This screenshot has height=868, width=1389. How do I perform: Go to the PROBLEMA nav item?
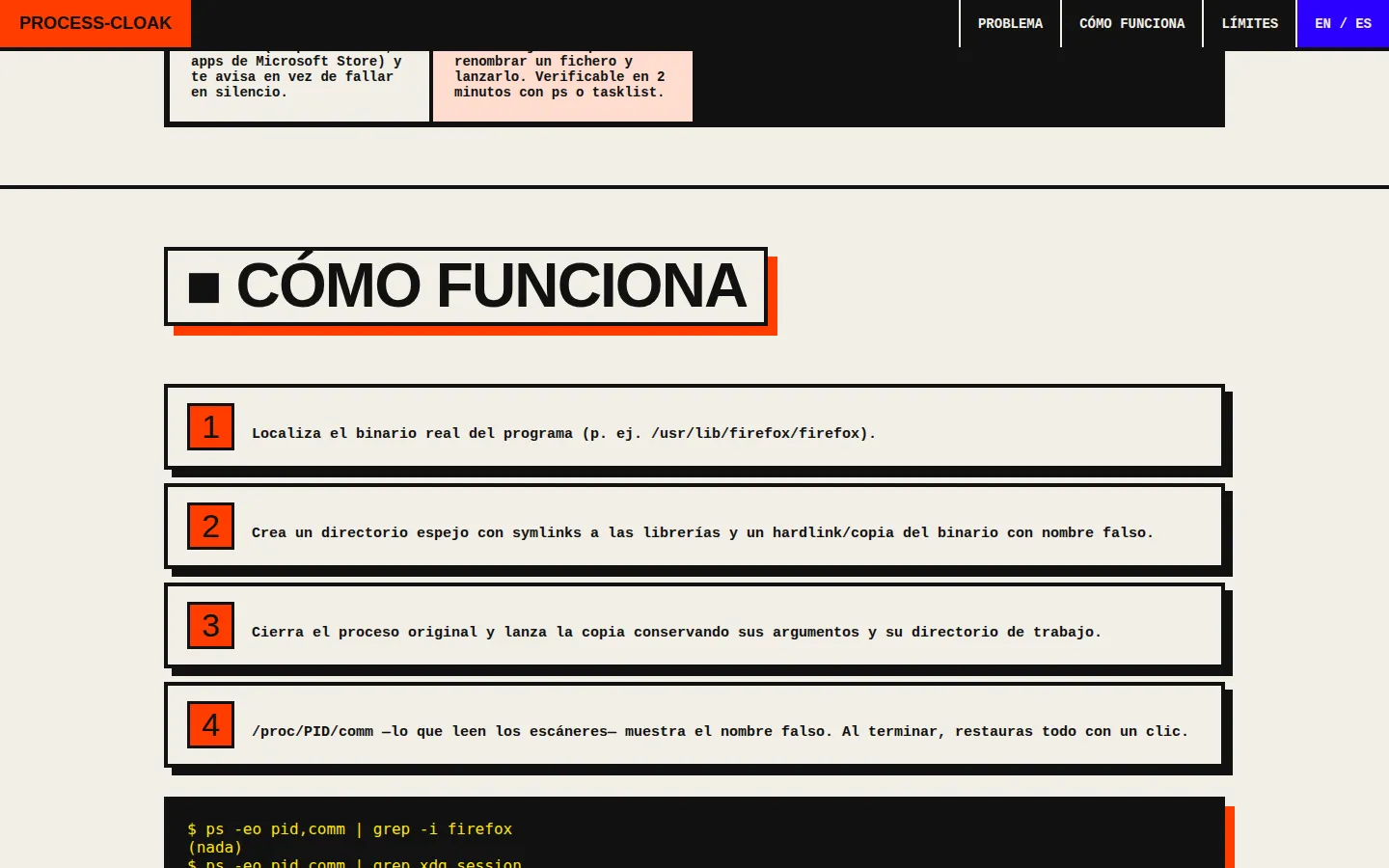click(1010, 23)
